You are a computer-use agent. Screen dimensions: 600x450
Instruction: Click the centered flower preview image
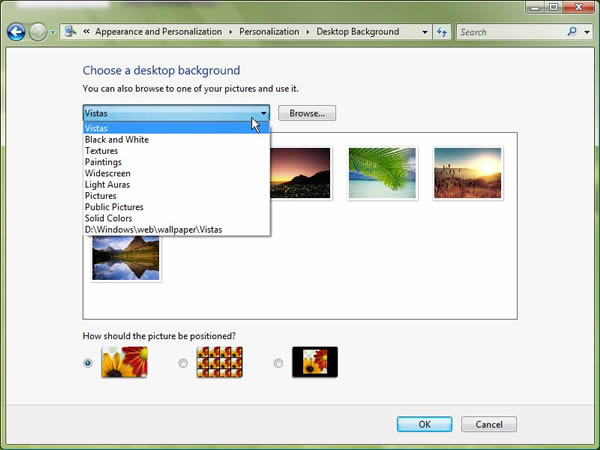(x=315, y=362)
